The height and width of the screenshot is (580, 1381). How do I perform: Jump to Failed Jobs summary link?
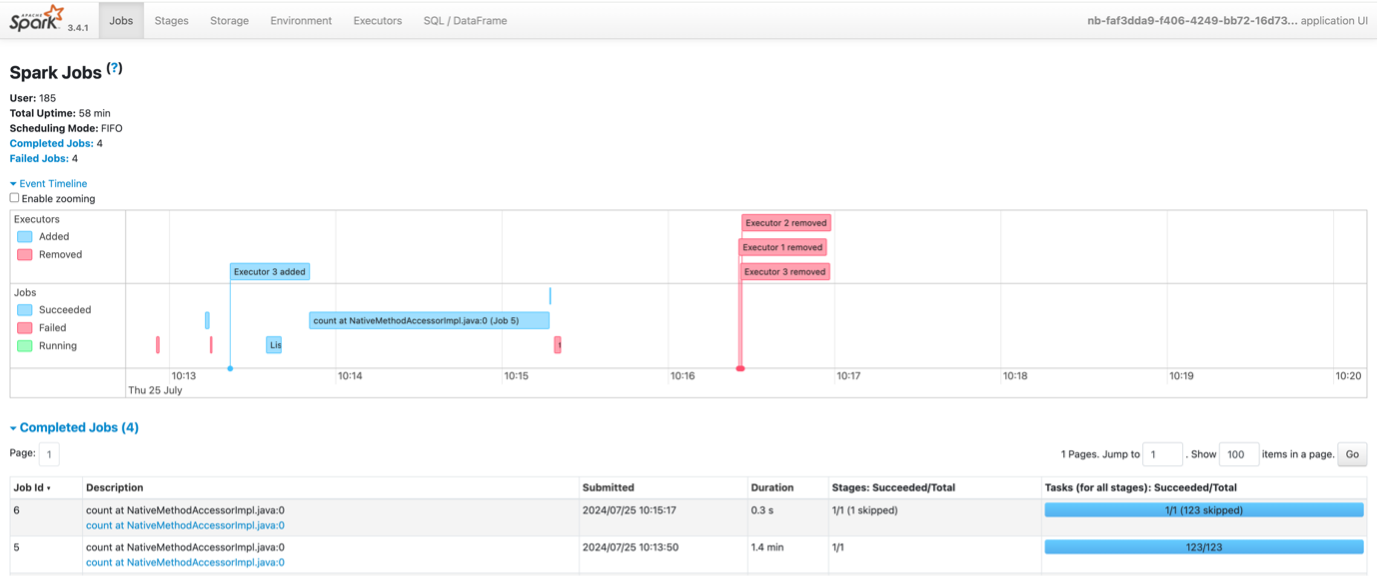pyautogui.click(x=39, y=159)
